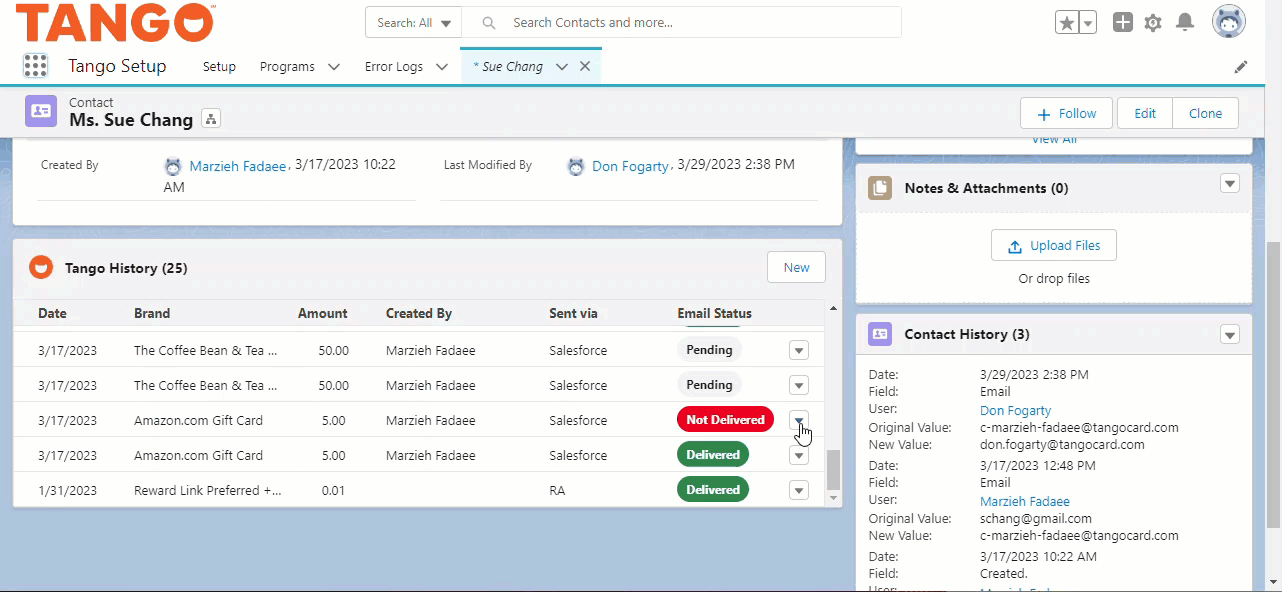The image size is (1282, 592).
Task: Click the Tango History list scrollbar
Action: 833,468
